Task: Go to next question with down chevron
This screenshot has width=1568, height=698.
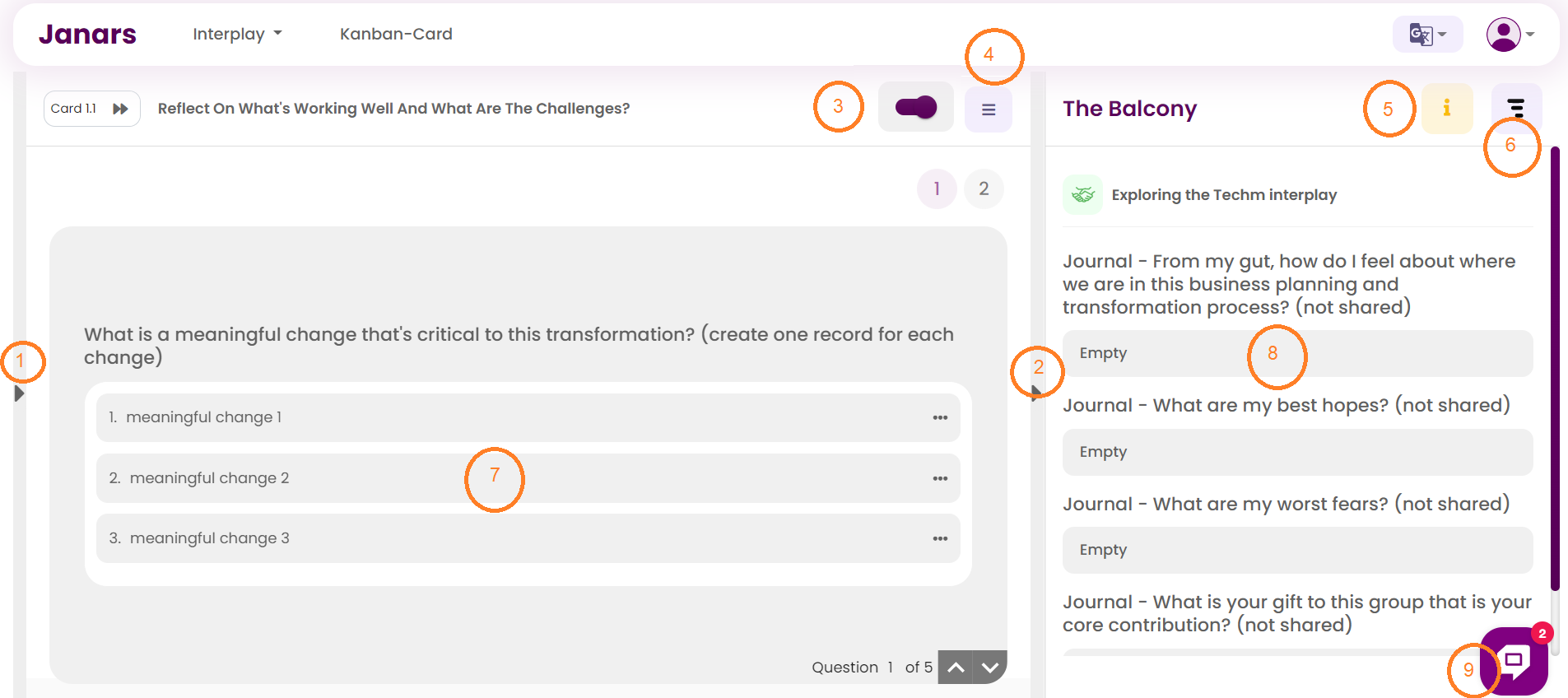Action: tap(990, 667)
